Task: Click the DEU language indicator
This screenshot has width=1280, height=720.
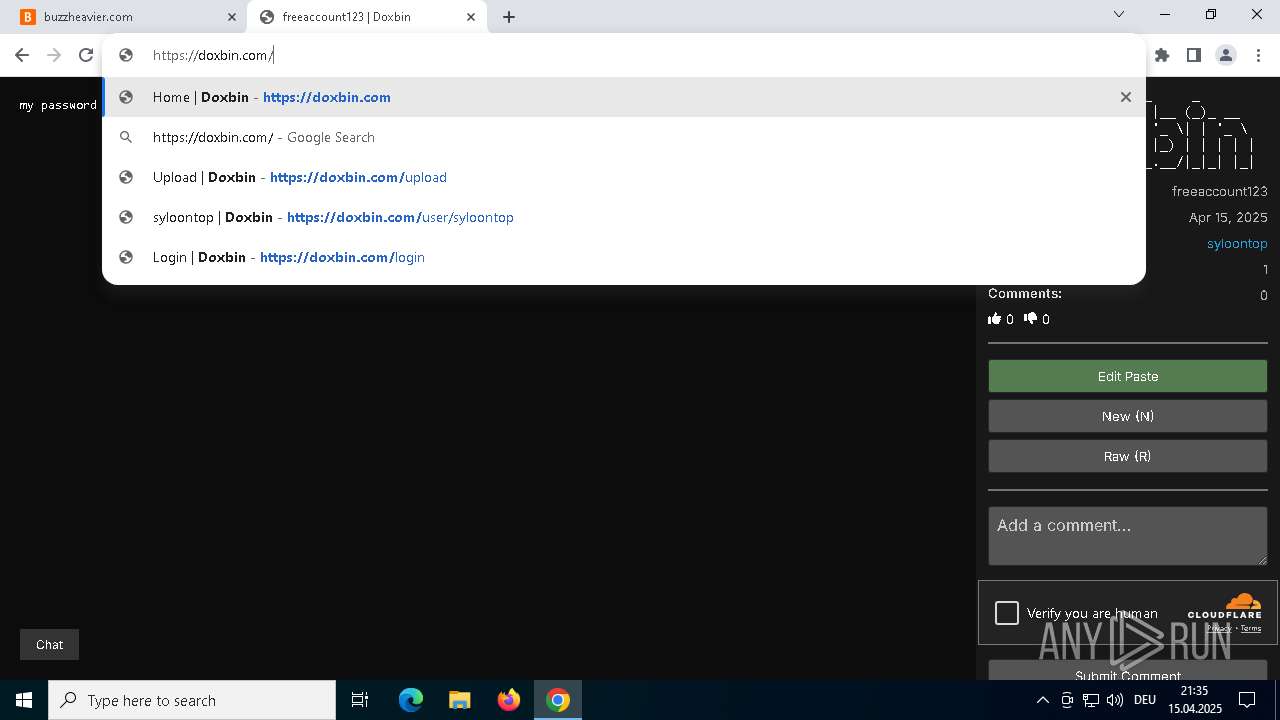Action: [x=1145, y=700]
